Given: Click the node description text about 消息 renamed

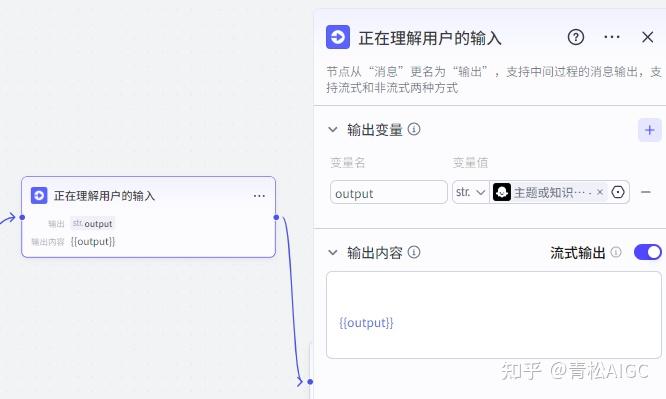Looking at the screenshot, I should [494, 79].
